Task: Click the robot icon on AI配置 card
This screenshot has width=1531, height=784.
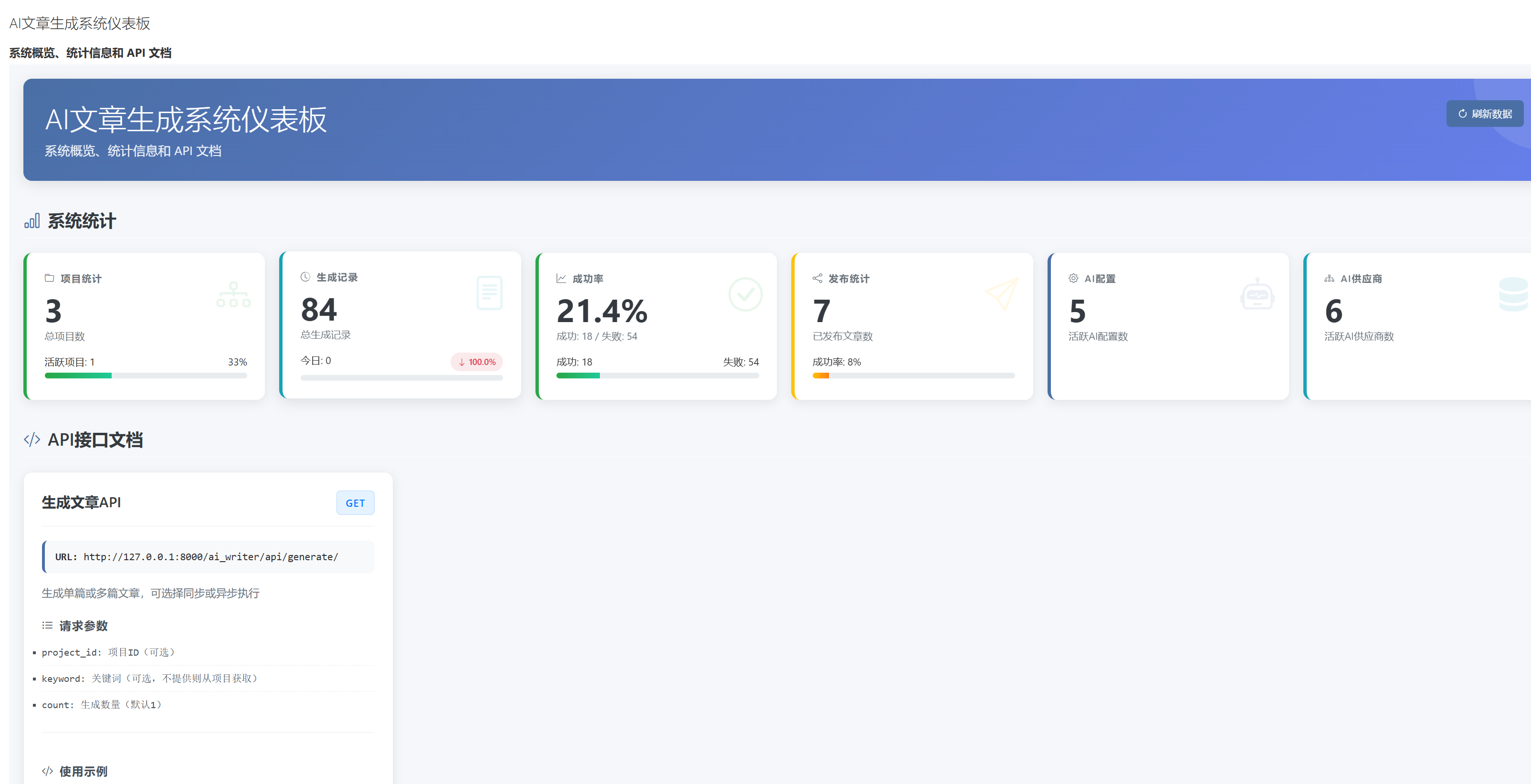Action: point(1257,294)
